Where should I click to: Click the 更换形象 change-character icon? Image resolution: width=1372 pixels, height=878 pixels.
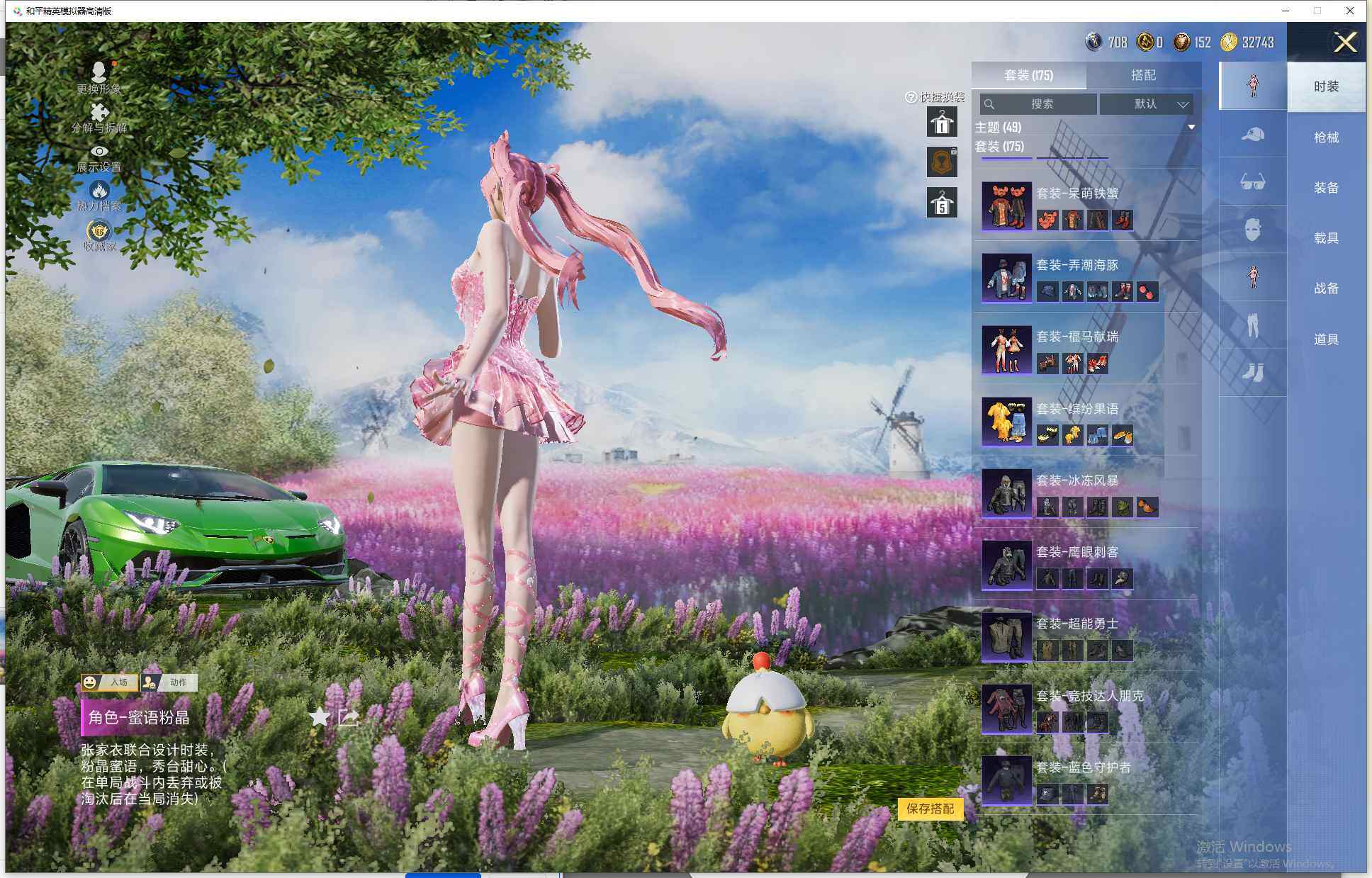click(99, 72)
